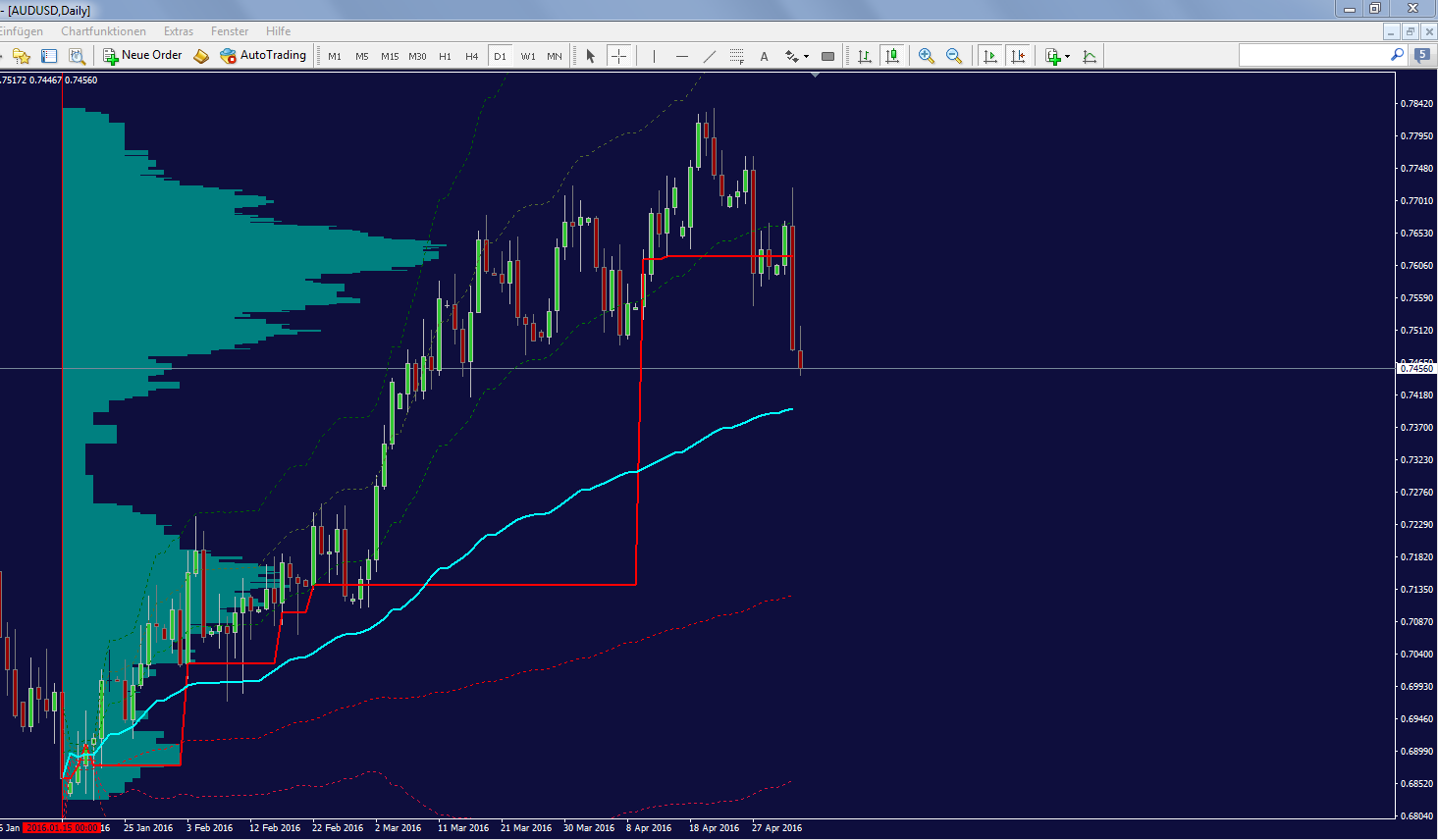Toggle the AutoTrading button
Image resolution: width=1438 pixels, height=840 pixels.
263,56
